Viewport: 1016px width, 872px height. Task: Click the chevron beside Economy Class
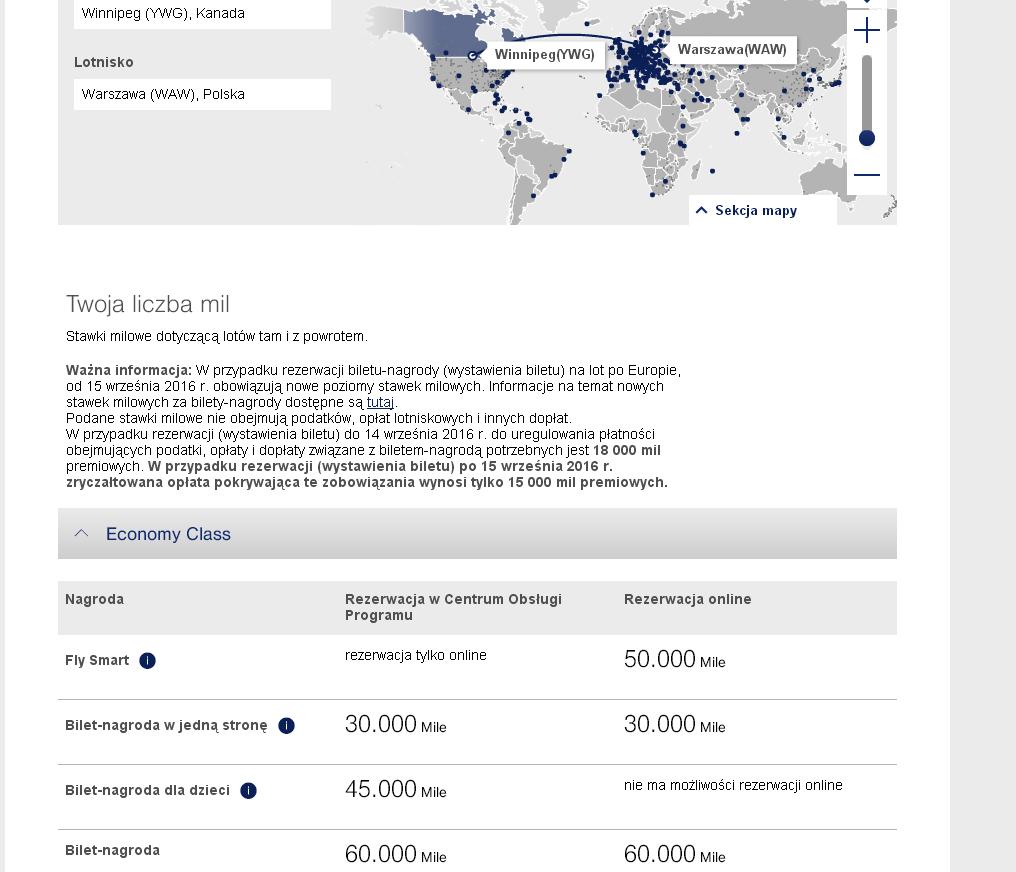click(81, 533)
